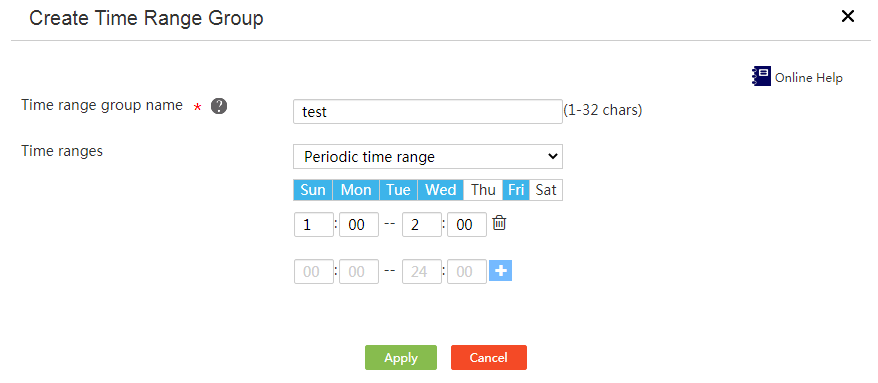Toggle Mon day off
Screen dimensions: 878x383
356,190
